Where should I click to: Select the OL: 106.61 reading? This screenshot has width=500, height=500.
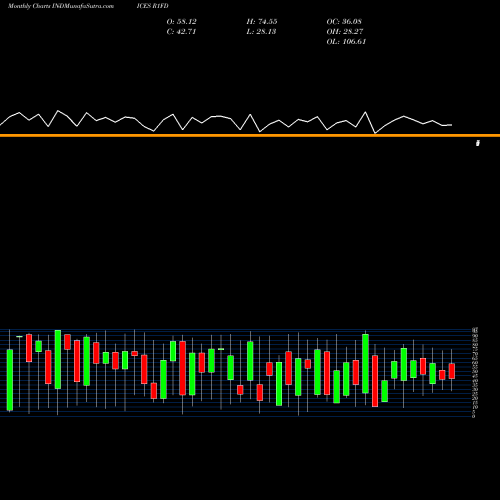tap(346, 42)
